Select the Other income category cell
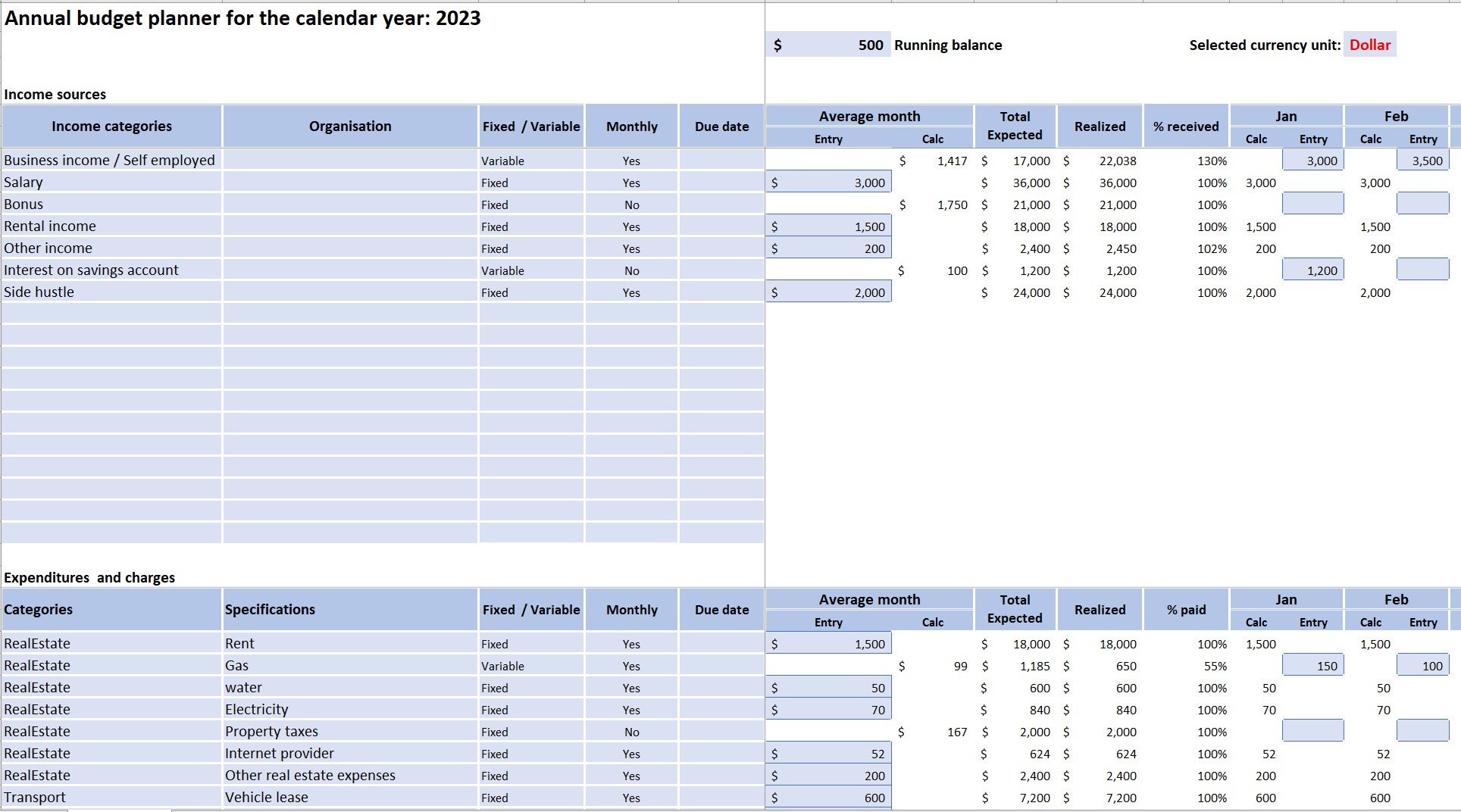 tap(111, 248)
